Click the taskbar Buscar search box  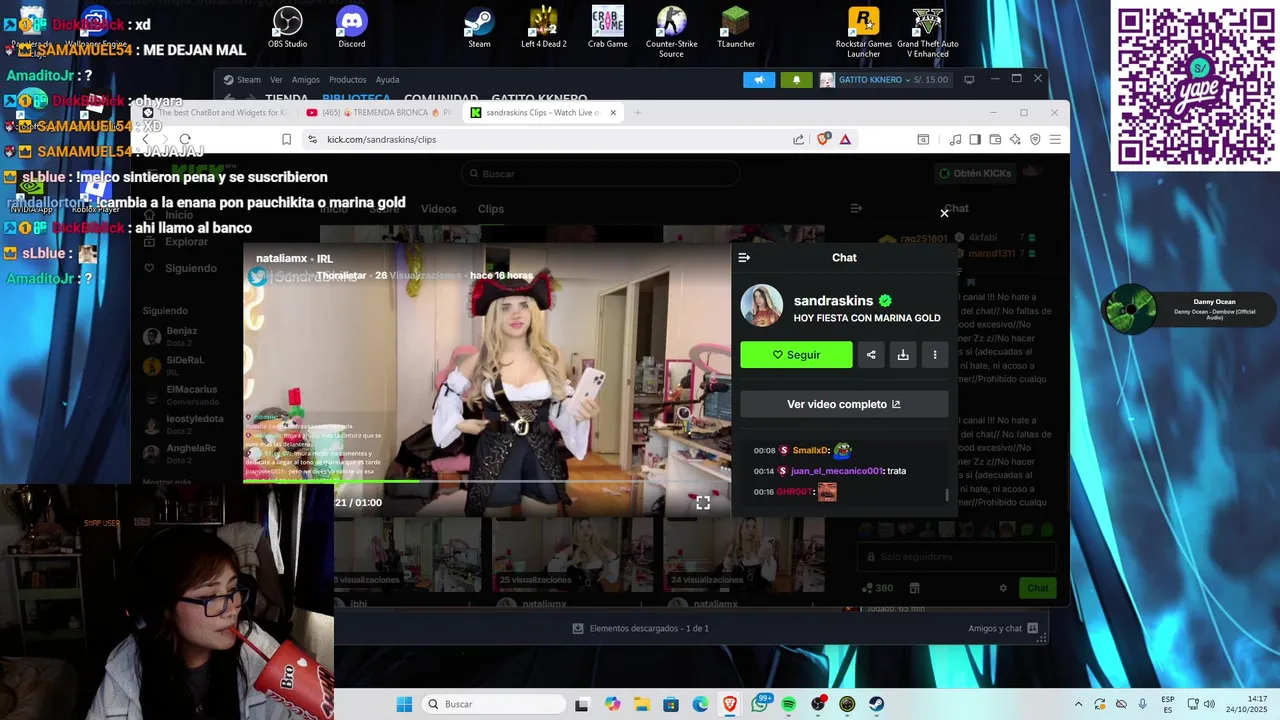[495, 704]
